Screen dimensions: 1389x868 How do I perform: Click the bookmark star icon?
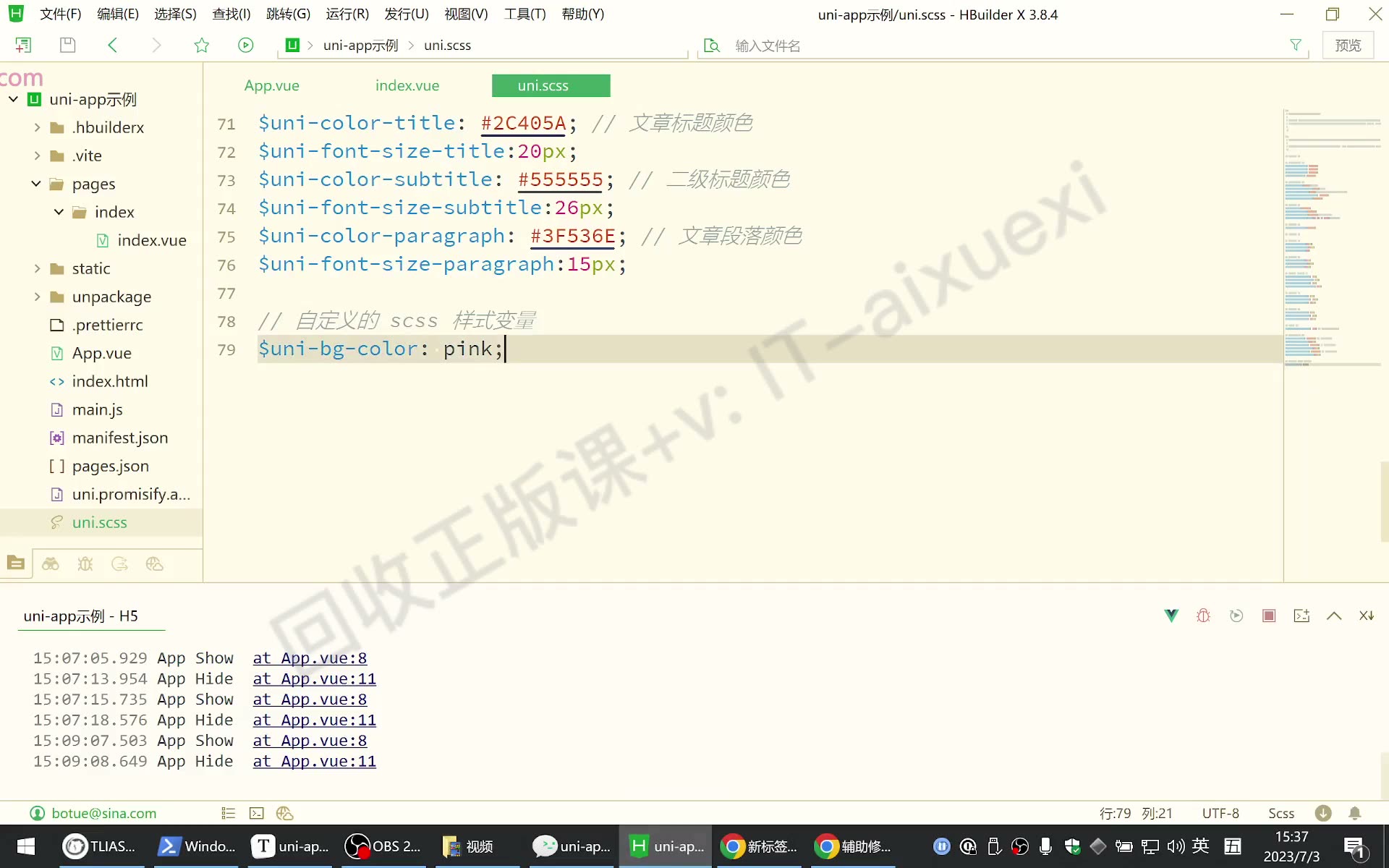coord(202,45)
